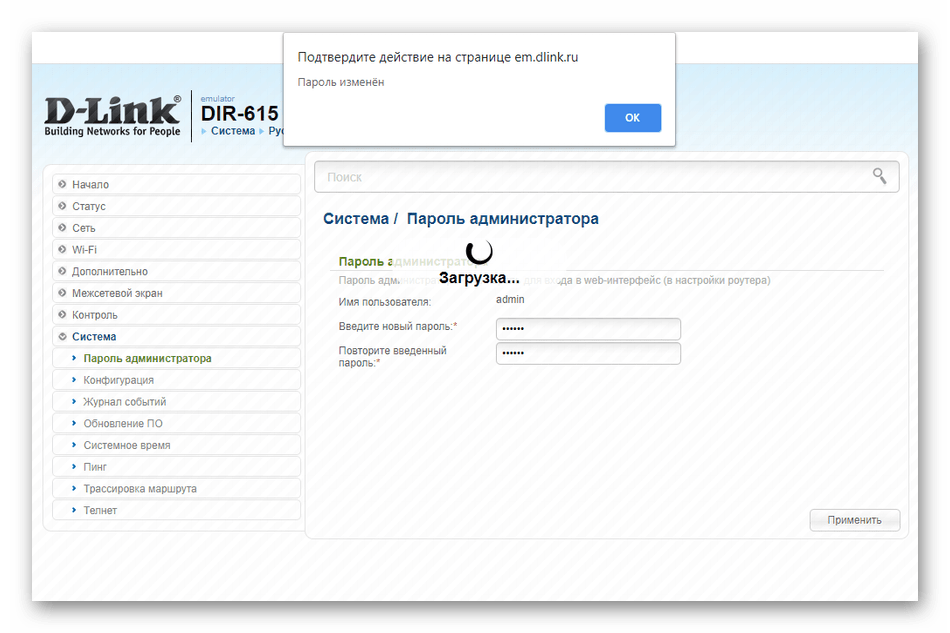Open the Сеть menu section
The height and width of the screenshot is (633, 950).
click(176, 228)
